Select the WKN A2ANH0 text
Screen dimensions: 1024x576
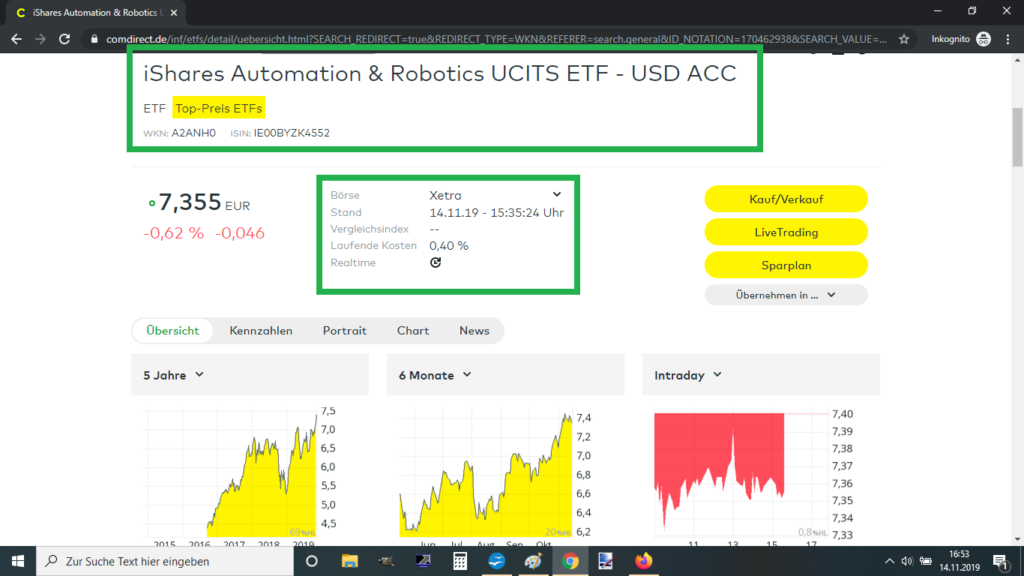(x=193, y=133)
